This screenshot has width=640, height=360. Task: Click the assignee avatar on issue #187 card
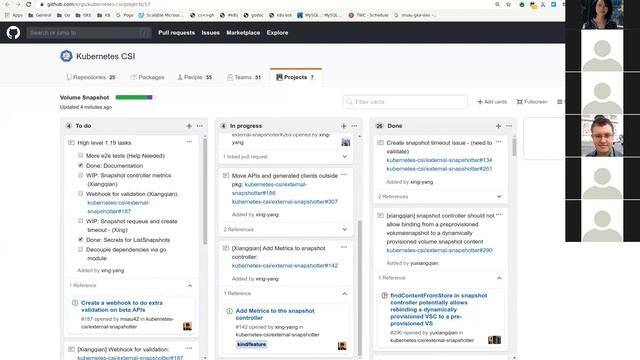187,326
